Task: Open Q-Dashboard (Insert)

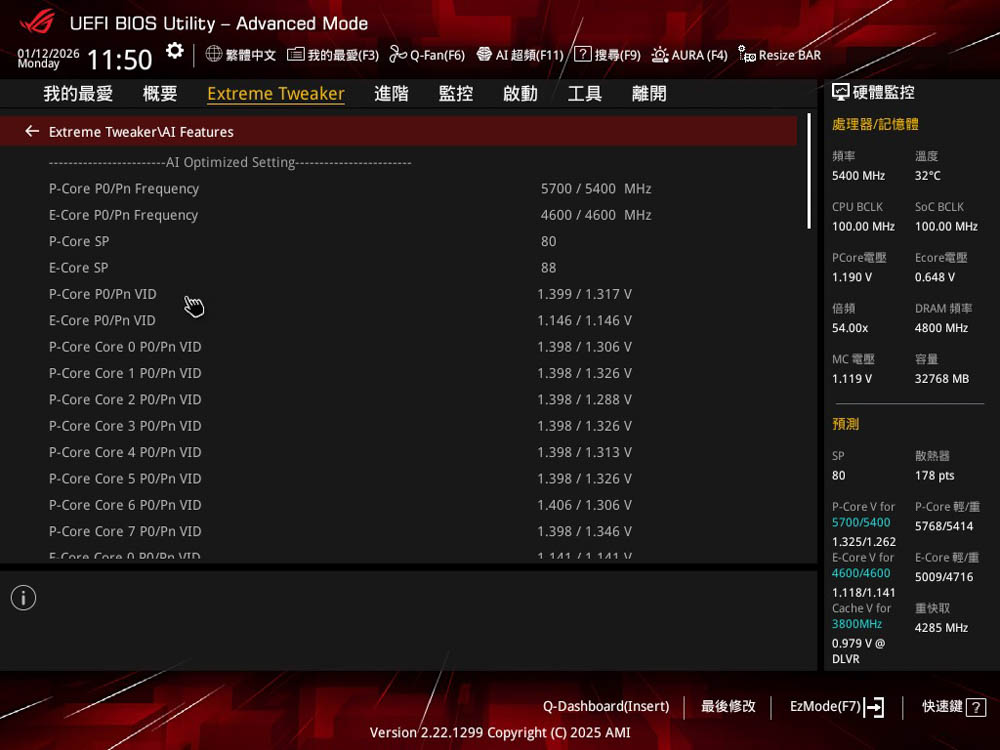Action: [x=606, y=706]
